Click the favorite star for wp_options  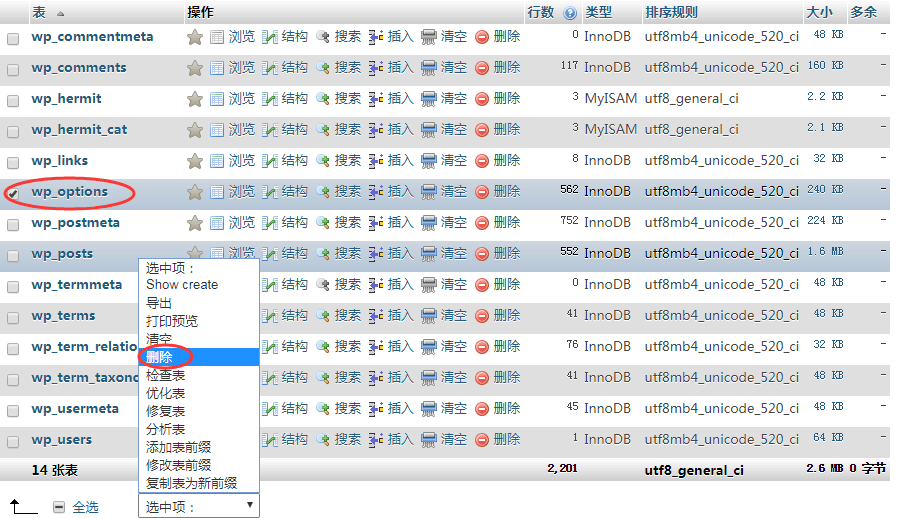pyautogui.click(x=195, y=192)
